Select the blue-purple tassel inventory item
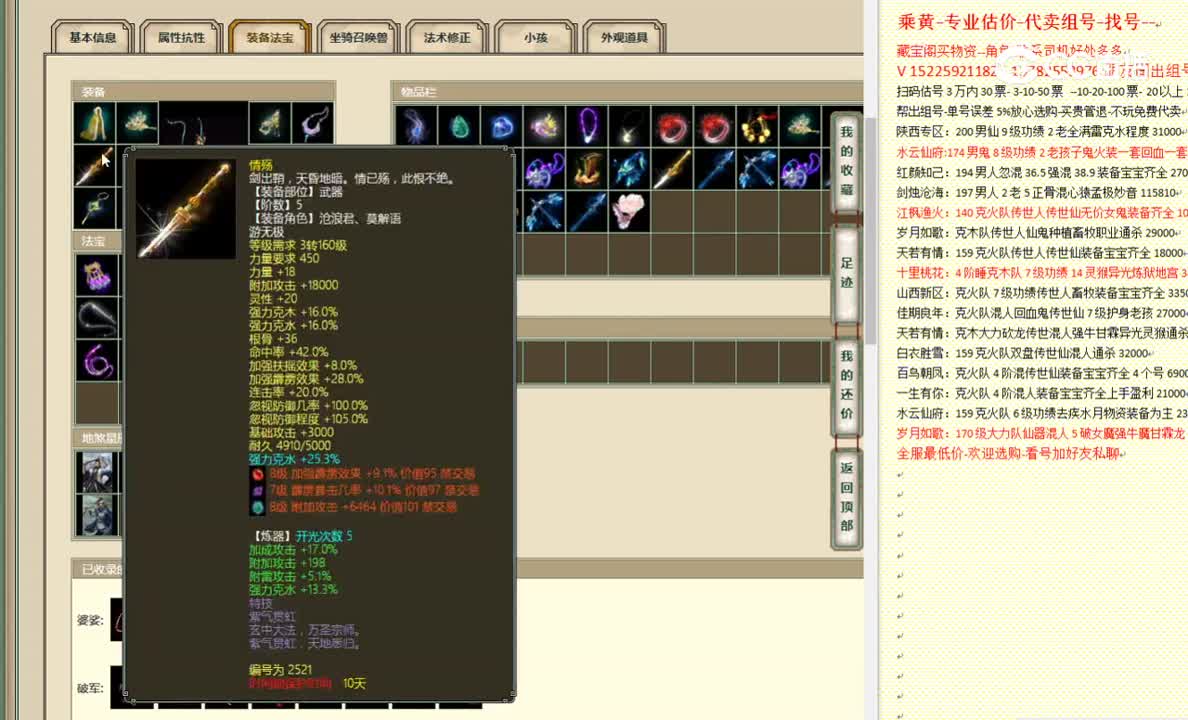1188x720 pixels. (416, 125)
